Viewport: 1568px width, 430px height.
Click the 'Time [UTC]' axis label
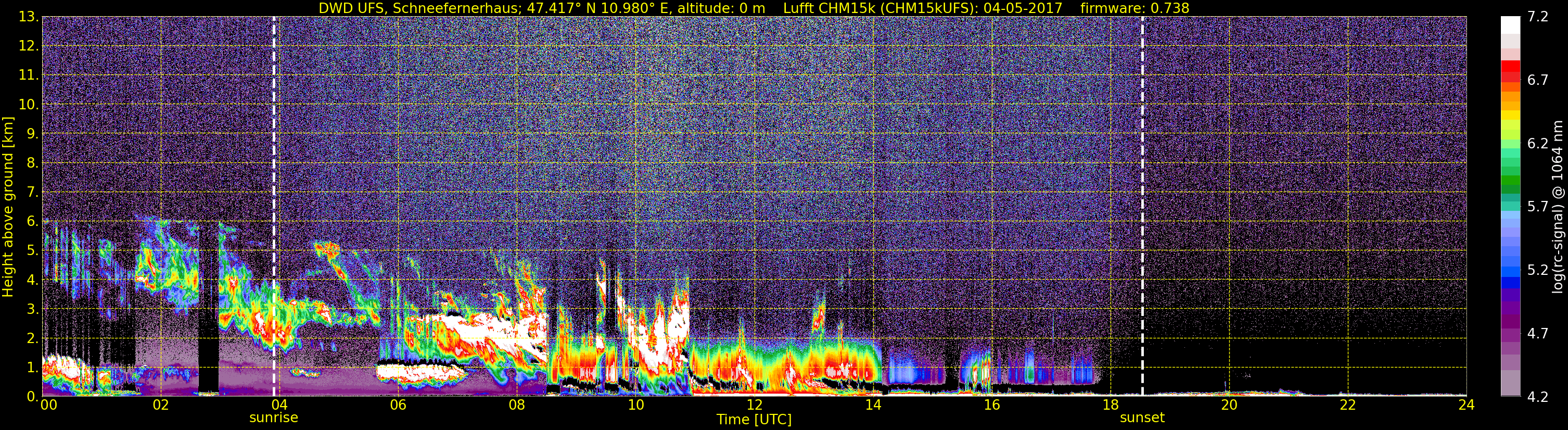click(x=754, y=420)
